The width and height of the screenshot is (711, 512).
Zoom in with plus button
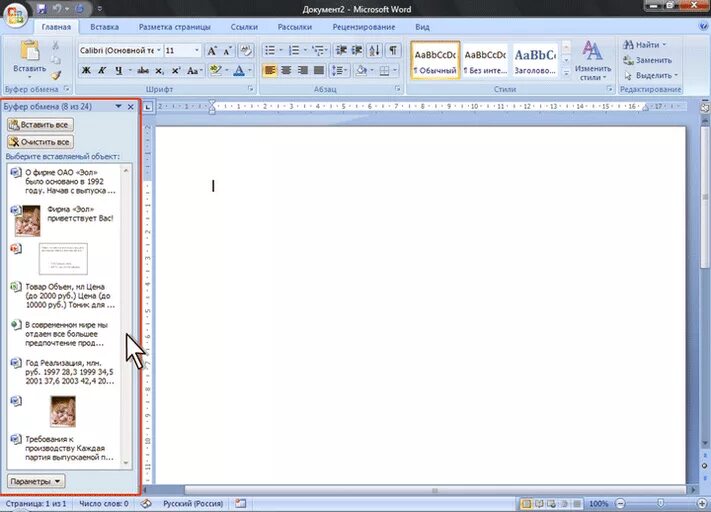[x=702, y=503]
